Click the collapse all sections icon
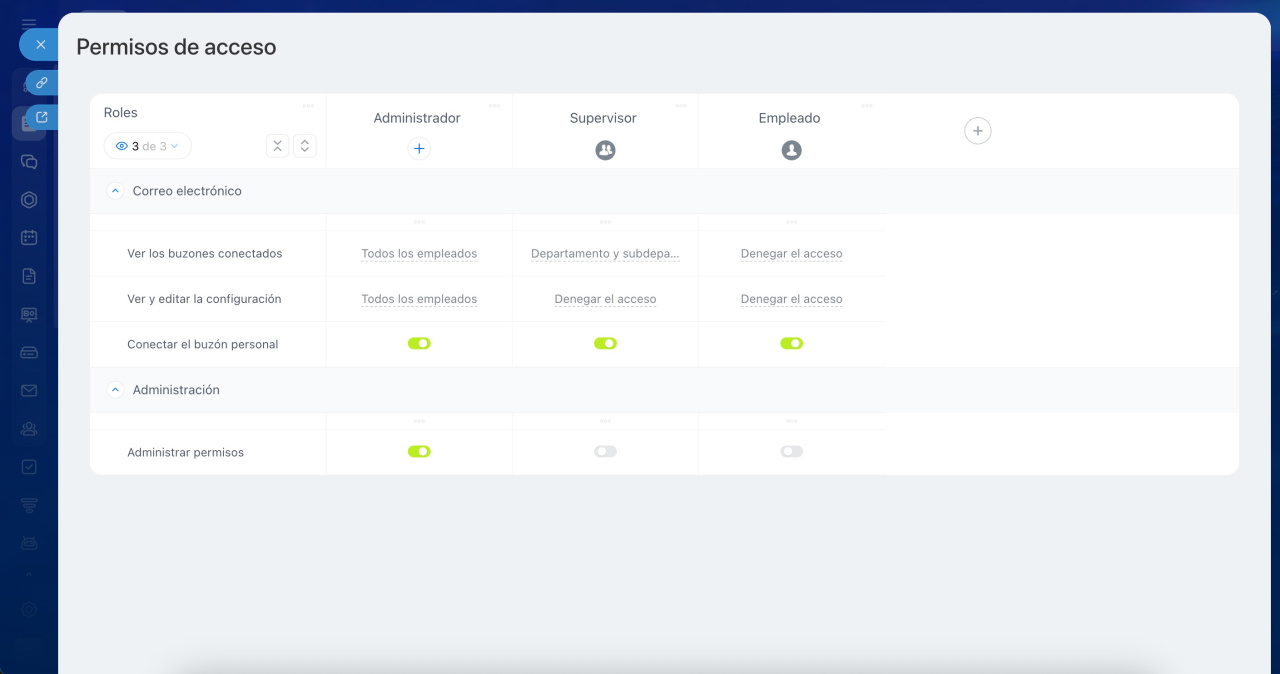The width and height of the screenshot is (1280, 674). click(277, 146)
